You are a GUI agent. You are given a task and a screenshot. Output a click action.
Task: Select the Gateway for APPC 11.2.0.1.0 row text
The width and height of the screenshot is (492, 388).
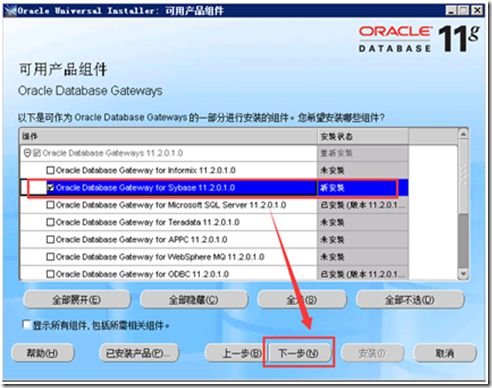pyautogui.click(x=142, y=239)
